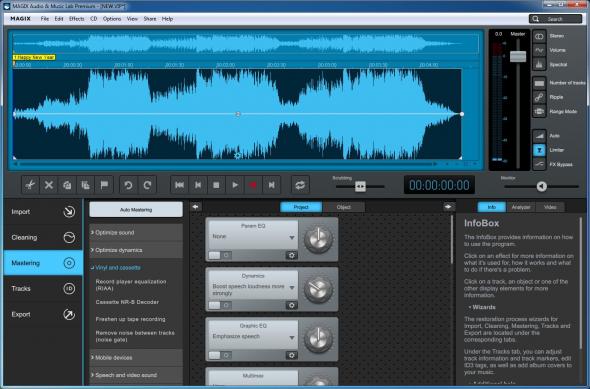590x389 pixels.
Task: Click the Monitor volume knob
Action: tap(541, 186)
